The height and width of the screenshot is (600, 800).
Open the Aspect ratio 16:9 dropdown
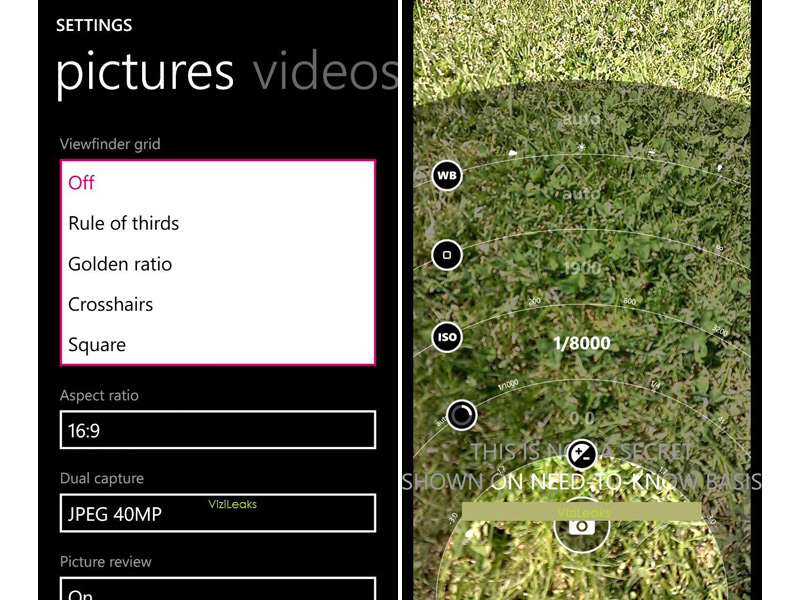coord(218,430)
